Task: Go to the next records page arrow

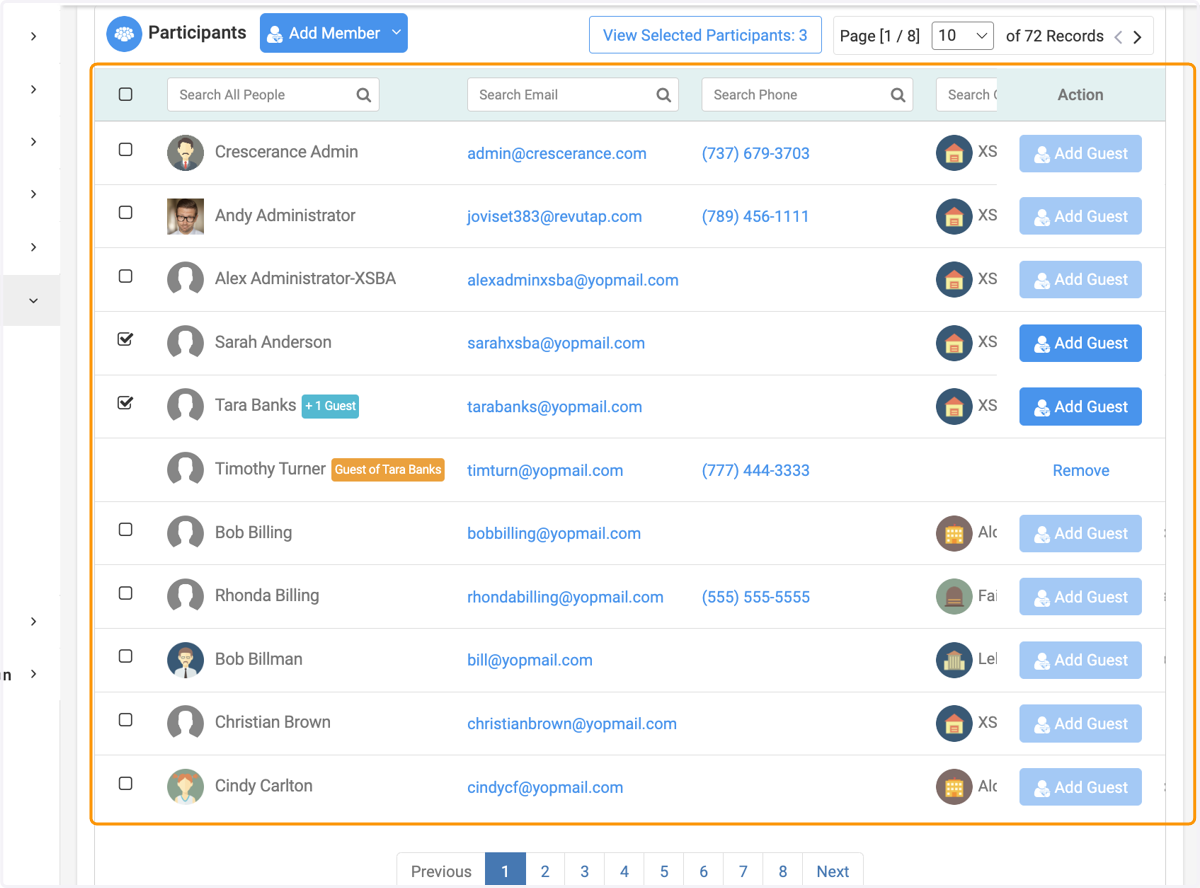Action: pyautogui.click(x=1137, y=37)
